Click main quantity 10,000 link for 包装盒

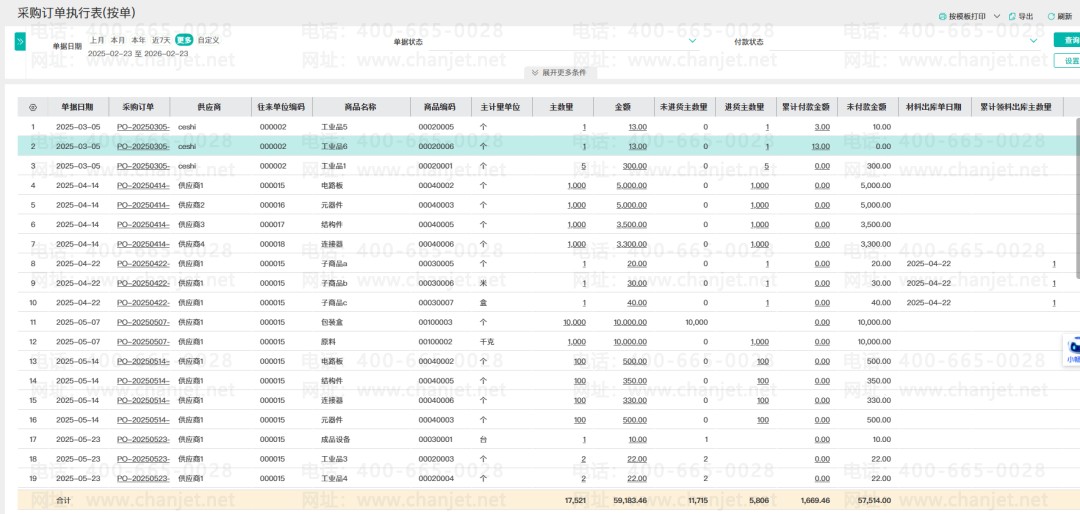574,322
